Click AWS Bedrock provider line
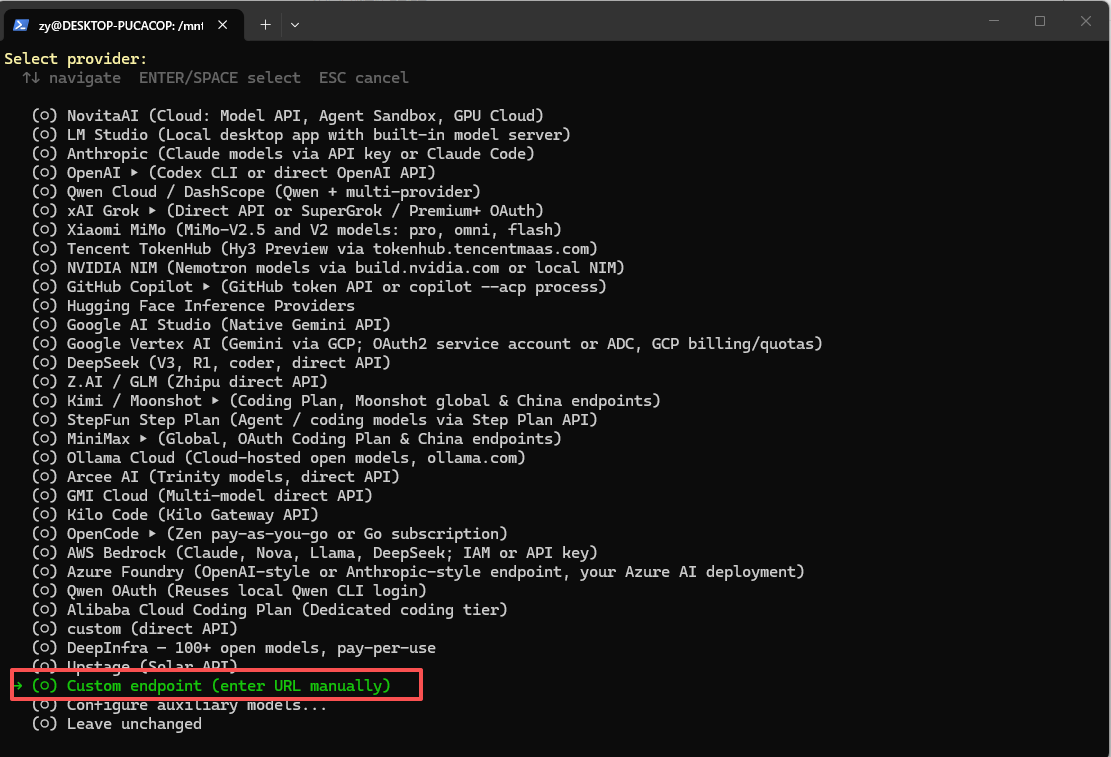Screen dimensions: 1111x757 (315, 553)
